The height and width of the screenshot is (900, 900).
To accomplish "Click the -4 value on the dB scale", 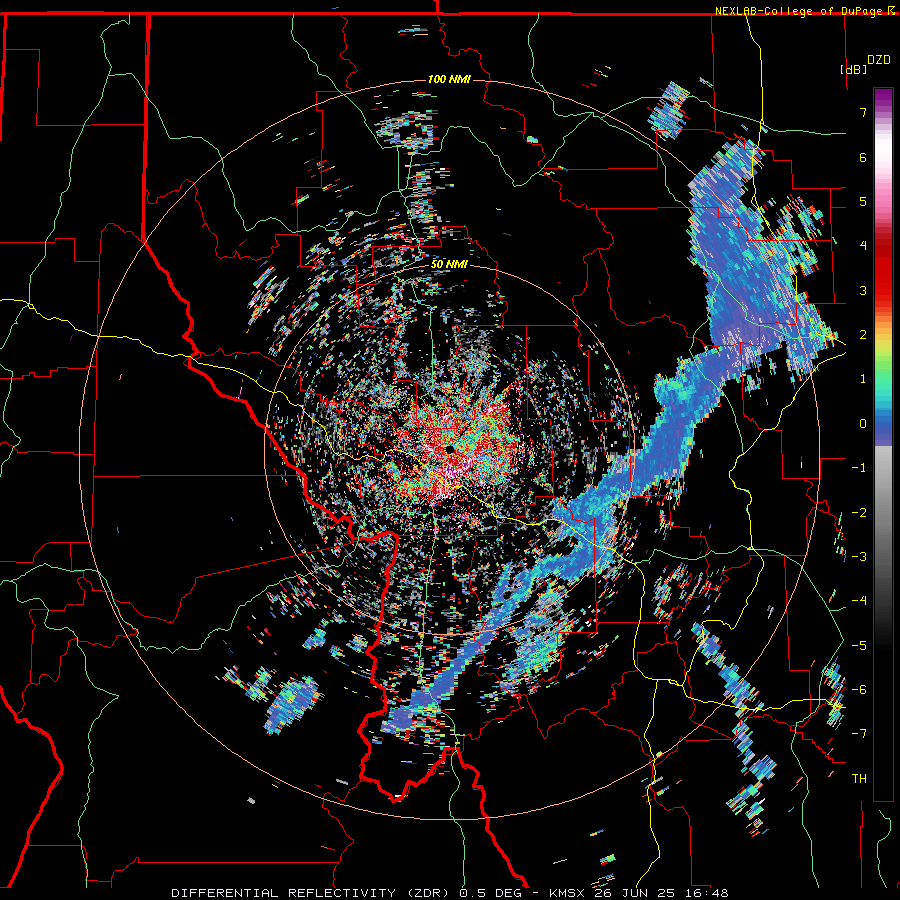I will click(859, 601).
